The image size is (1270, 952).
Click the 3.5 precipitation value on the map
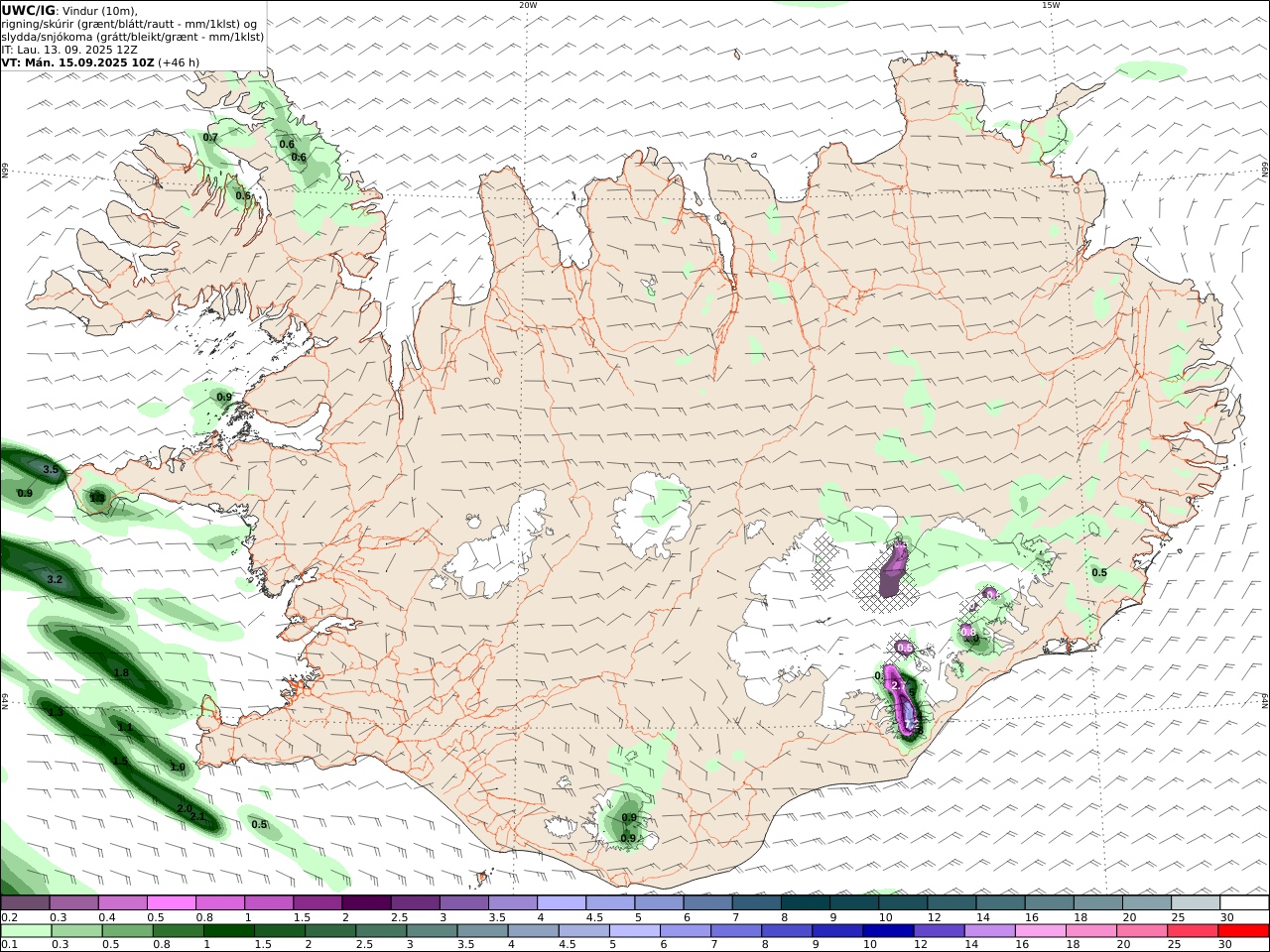[52, 469]
